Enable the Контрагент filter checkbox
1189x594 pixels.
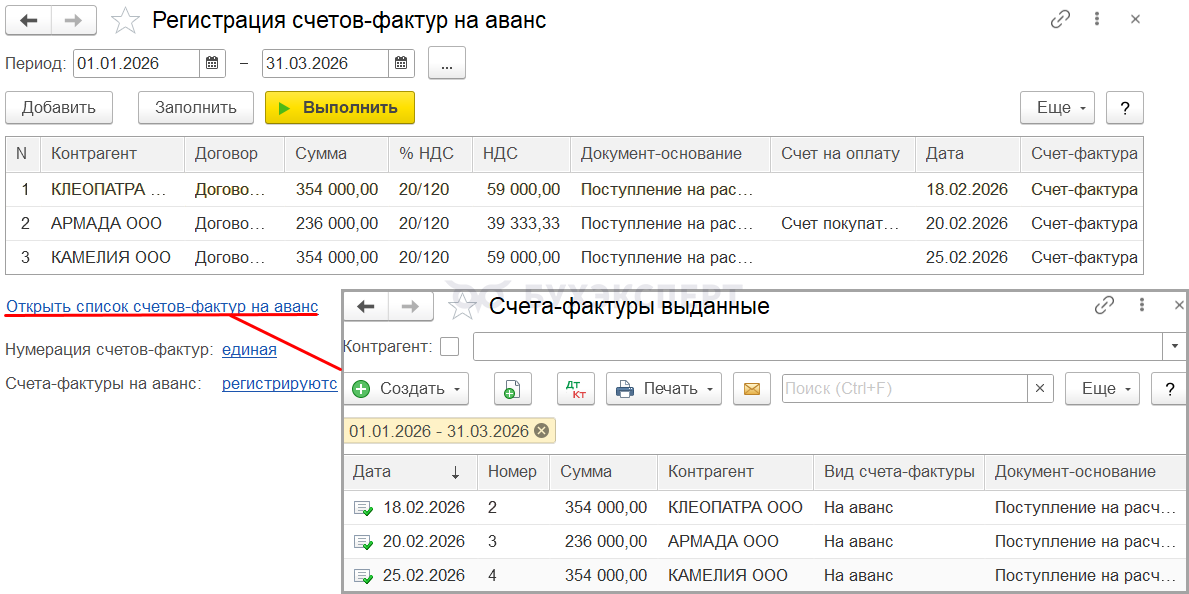(x=450, y=347)
